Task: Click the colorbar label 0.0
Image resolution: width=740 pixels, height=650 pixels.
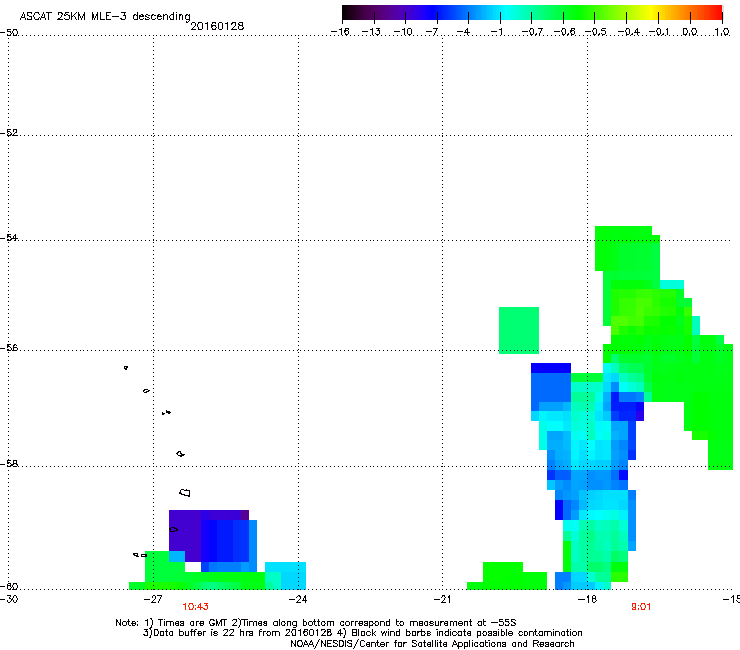Action: click(690, 32)
